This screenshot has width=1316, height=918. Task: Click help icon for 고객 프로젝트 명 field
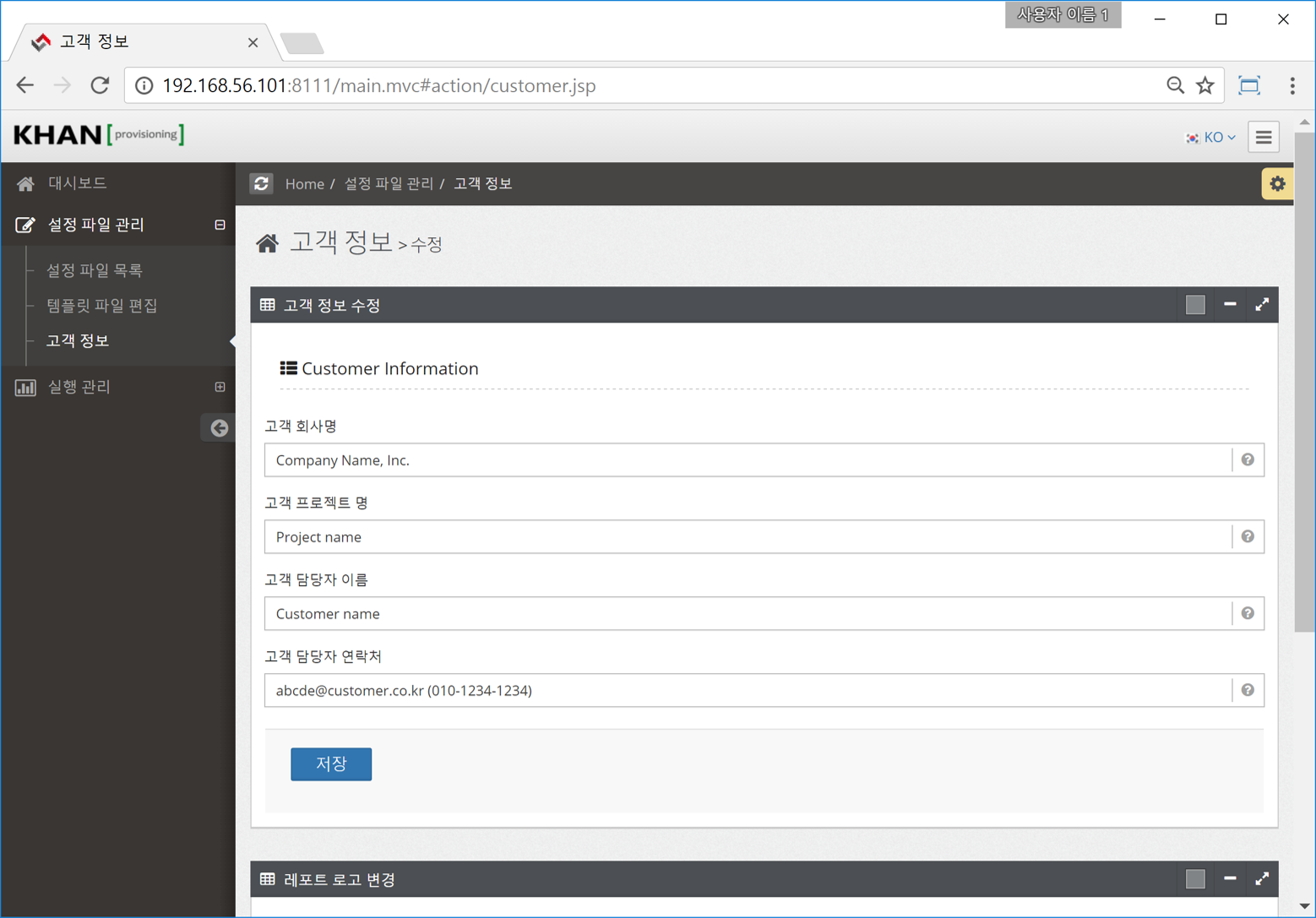1247,537
